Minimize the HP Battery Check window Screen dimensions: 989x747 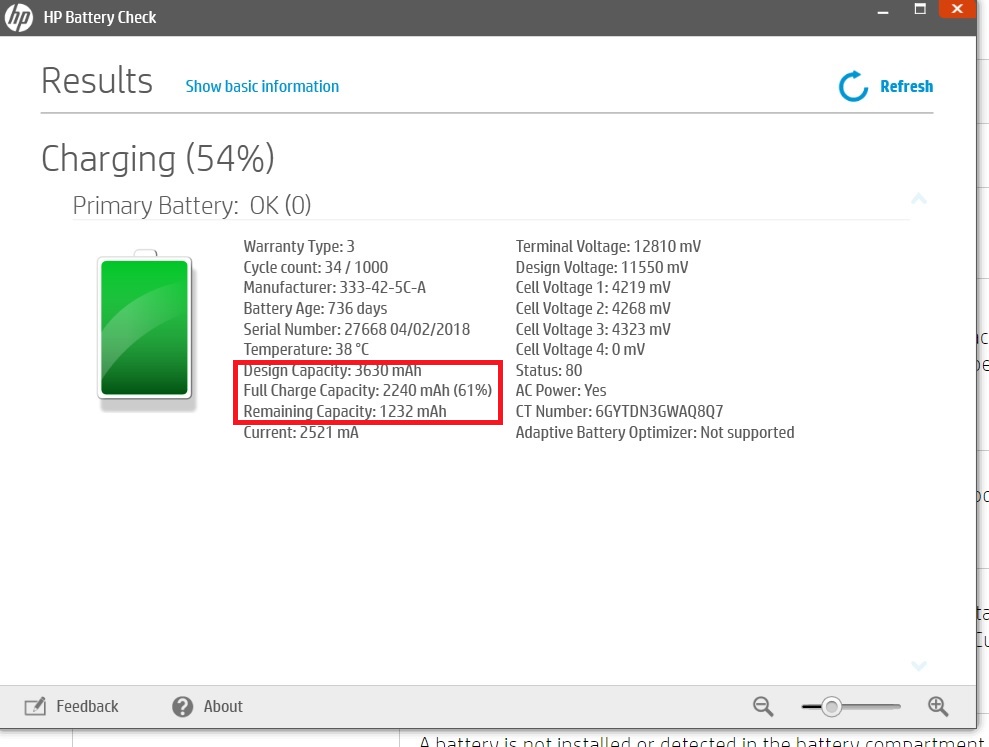pyautogui.click(x=881, y=12)
